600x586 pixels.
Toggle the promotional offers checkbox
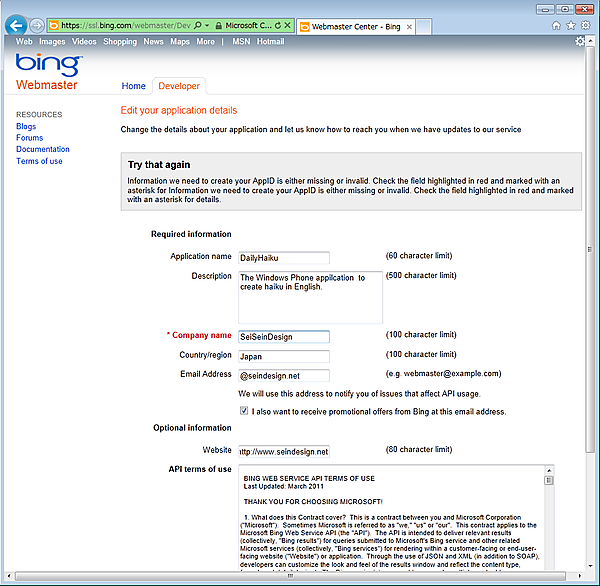(244, 411)
